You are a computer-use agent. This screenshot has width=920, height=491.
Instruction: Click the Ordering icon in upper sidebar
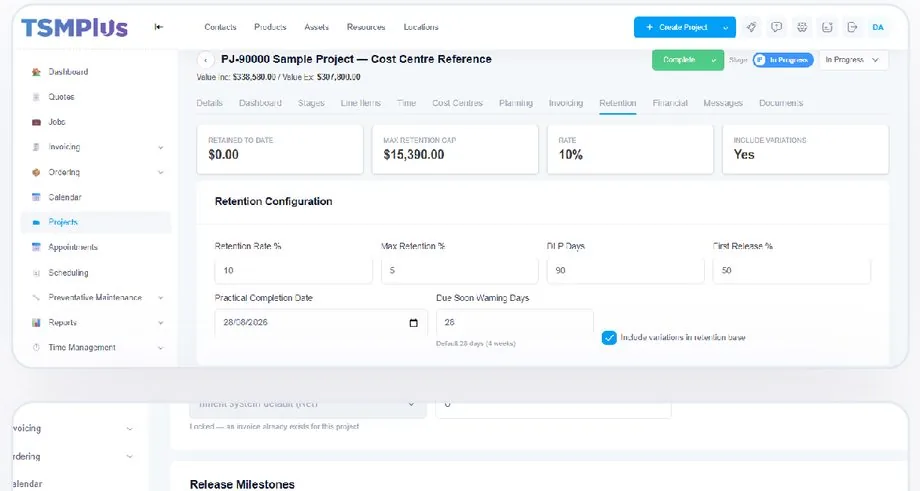pos(36,172)
